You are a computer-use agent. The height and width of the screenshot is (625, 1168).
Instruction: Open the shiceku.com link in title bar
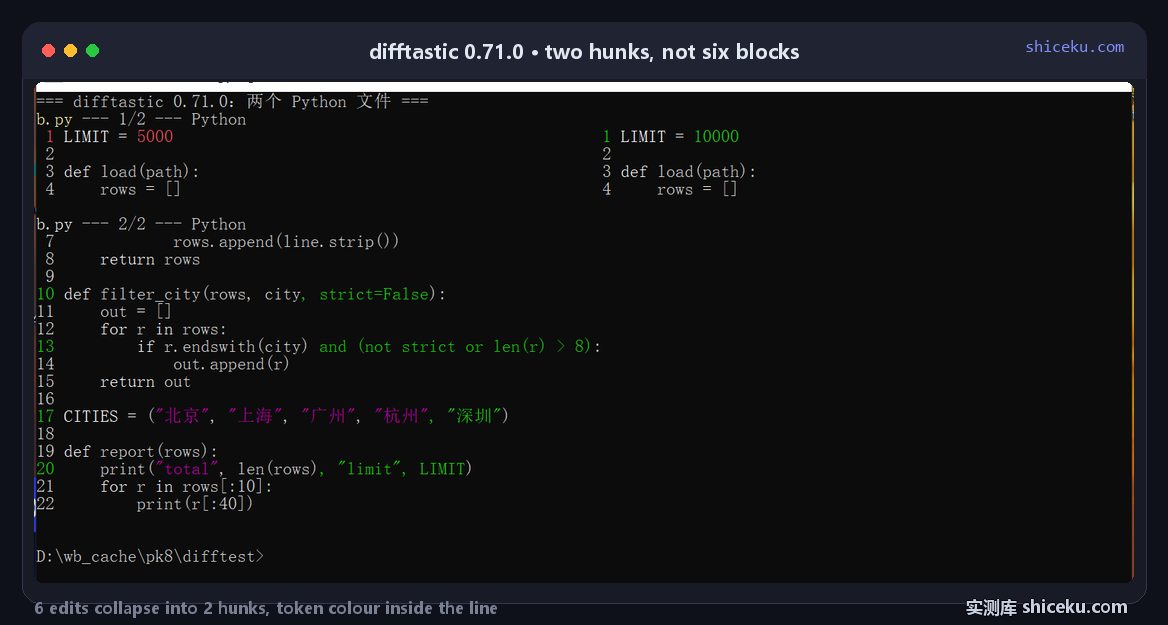point(1074,47)
